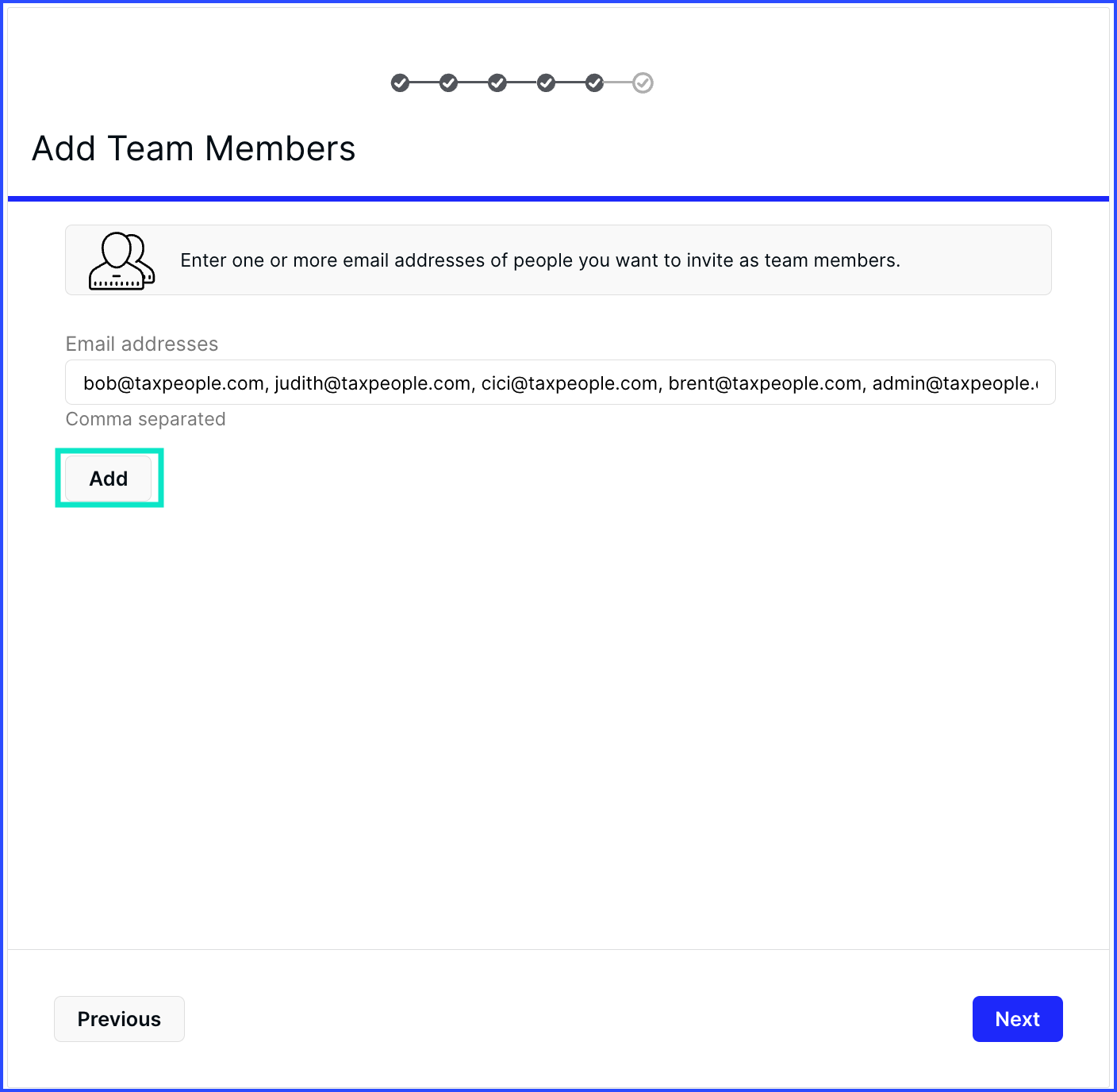The width and height of the screenshot is (1117, 1092).
Task: Go back with the Previous button
Action: (x=119, y=1019)
